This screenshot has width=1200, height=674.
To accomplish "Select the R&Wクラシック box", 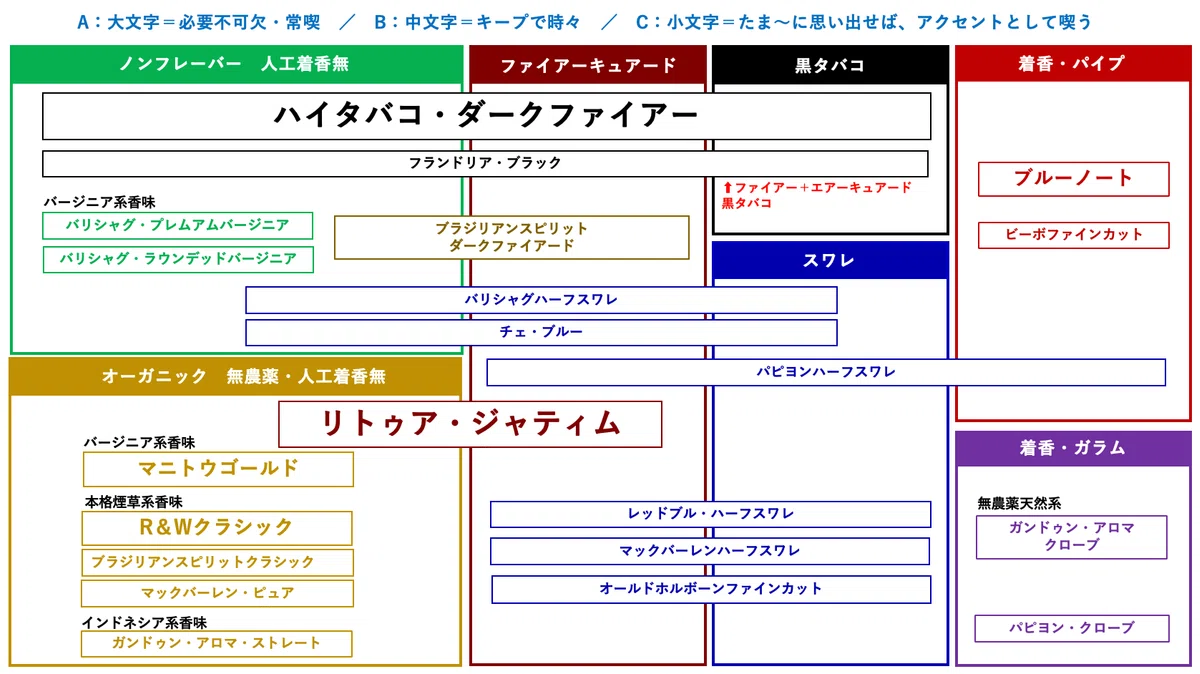I will [217, 528].
